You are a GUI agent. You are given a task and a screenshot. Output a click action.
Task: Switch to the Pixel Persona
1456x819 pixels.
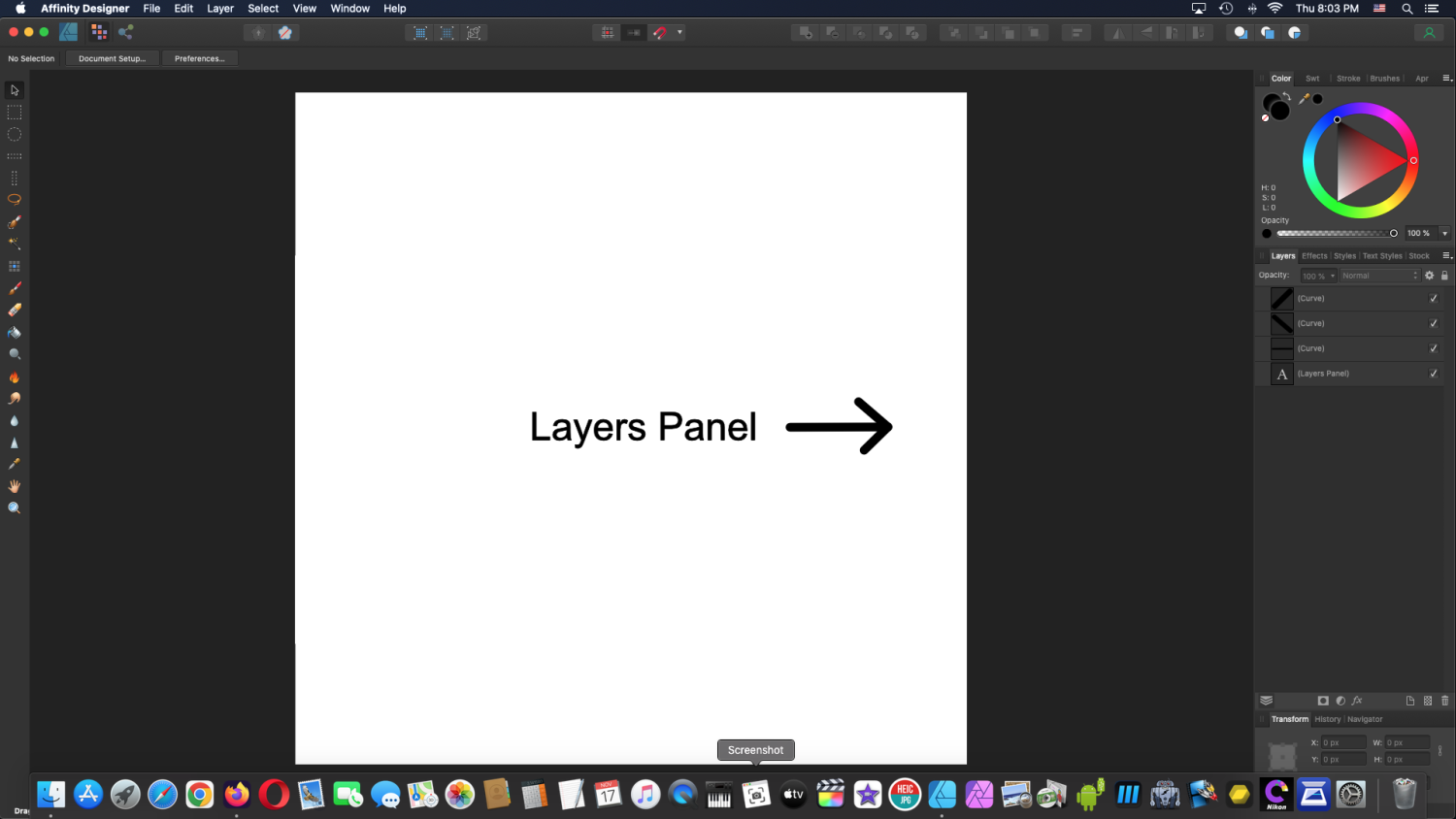pos(99,32)
